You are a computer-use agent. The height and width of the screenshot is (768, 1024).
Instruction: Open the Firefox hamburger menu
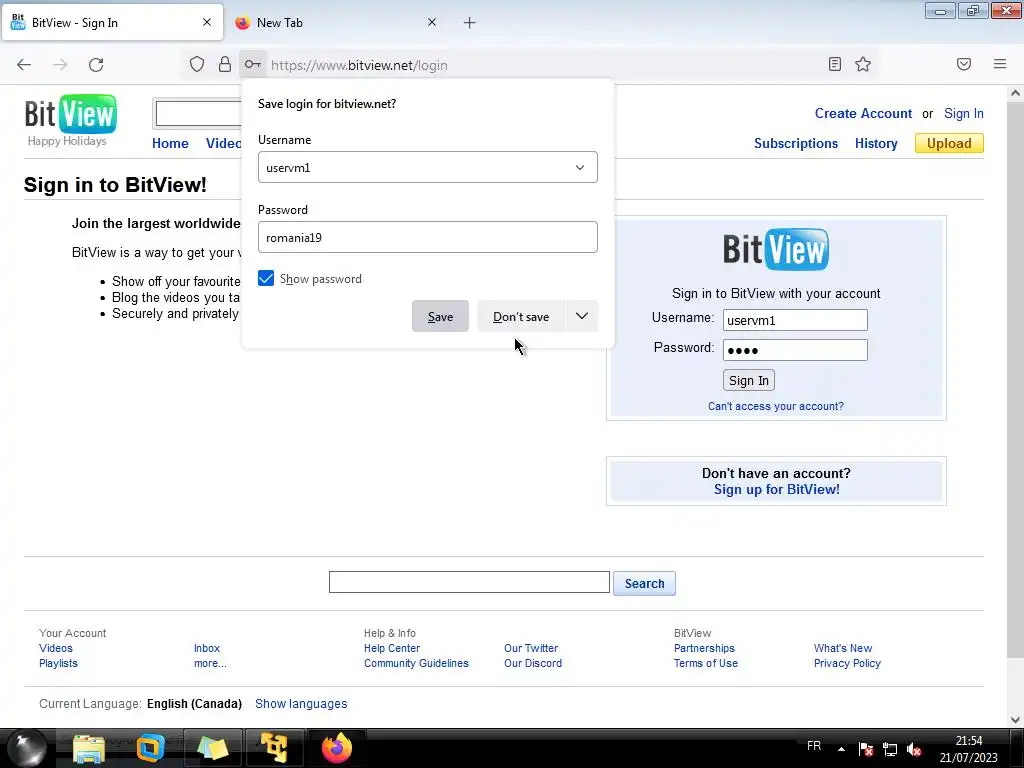tap(1000, 64)
